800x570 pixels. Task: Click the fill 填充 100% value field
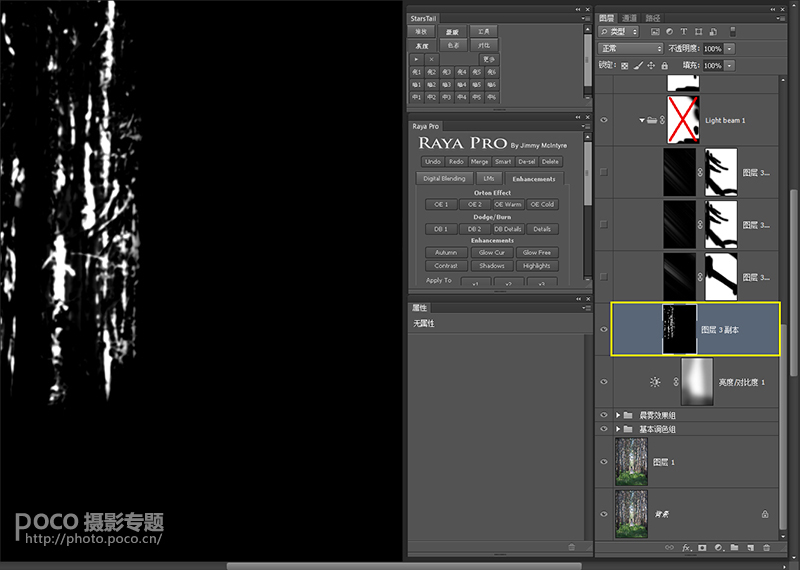[713, 66]
